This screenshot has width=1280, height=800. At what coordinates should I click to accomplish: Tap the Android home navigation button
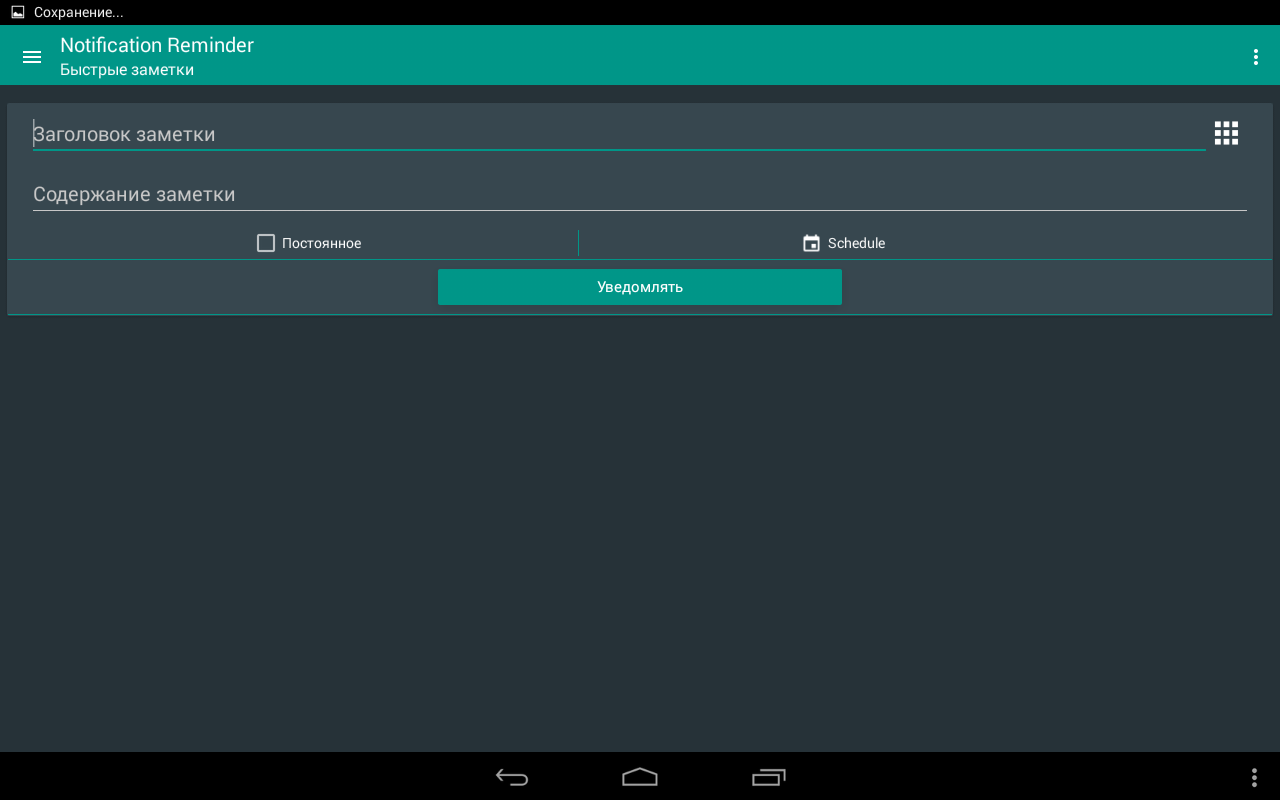tap(640, 777)
